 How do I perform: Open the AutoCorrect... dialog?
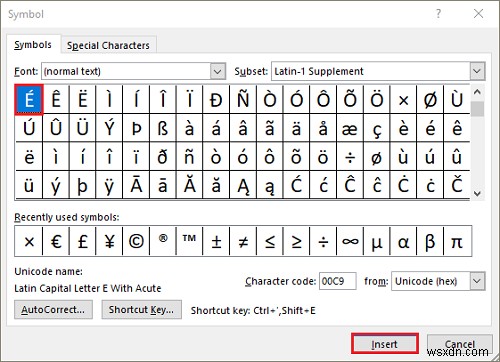(53, 310)
